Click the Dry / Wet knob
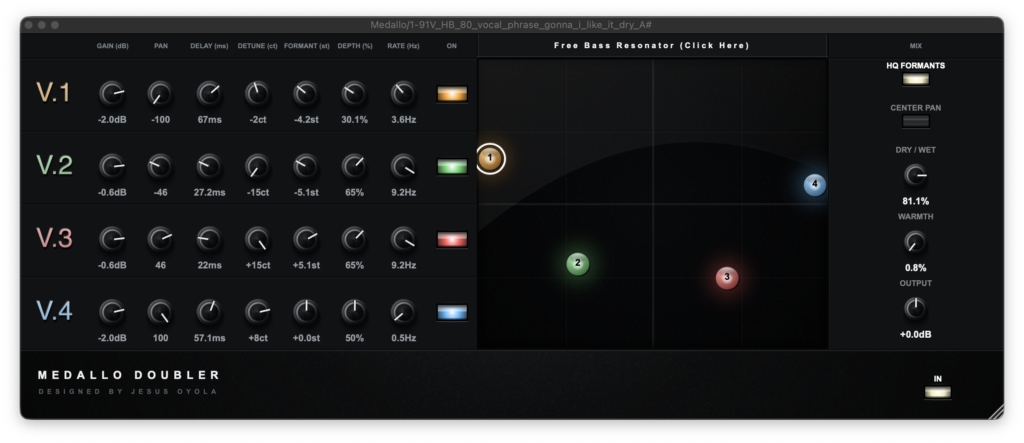Image resolution: width=1024 pixels, height=443 pixels. 916,175
